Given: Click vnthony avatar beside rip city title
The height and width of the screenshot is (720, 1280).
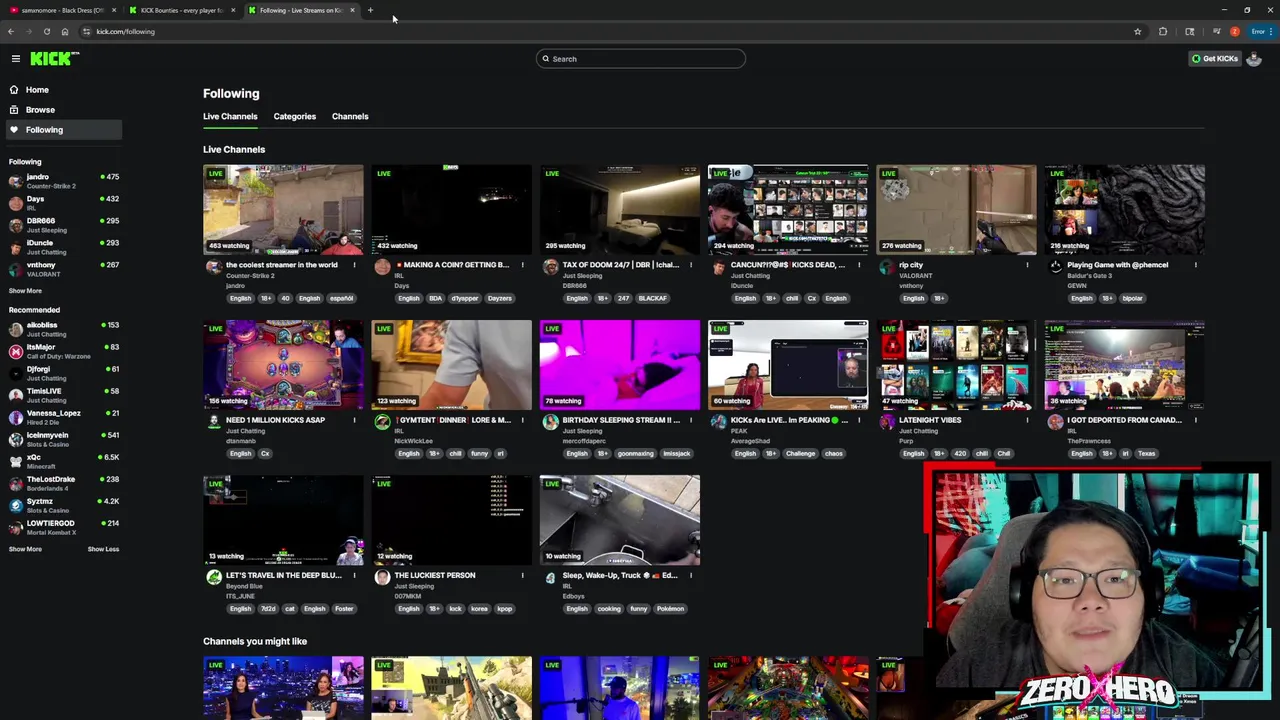Looking at the screenshot, I should pyautogui.click(x=886, y=267).
